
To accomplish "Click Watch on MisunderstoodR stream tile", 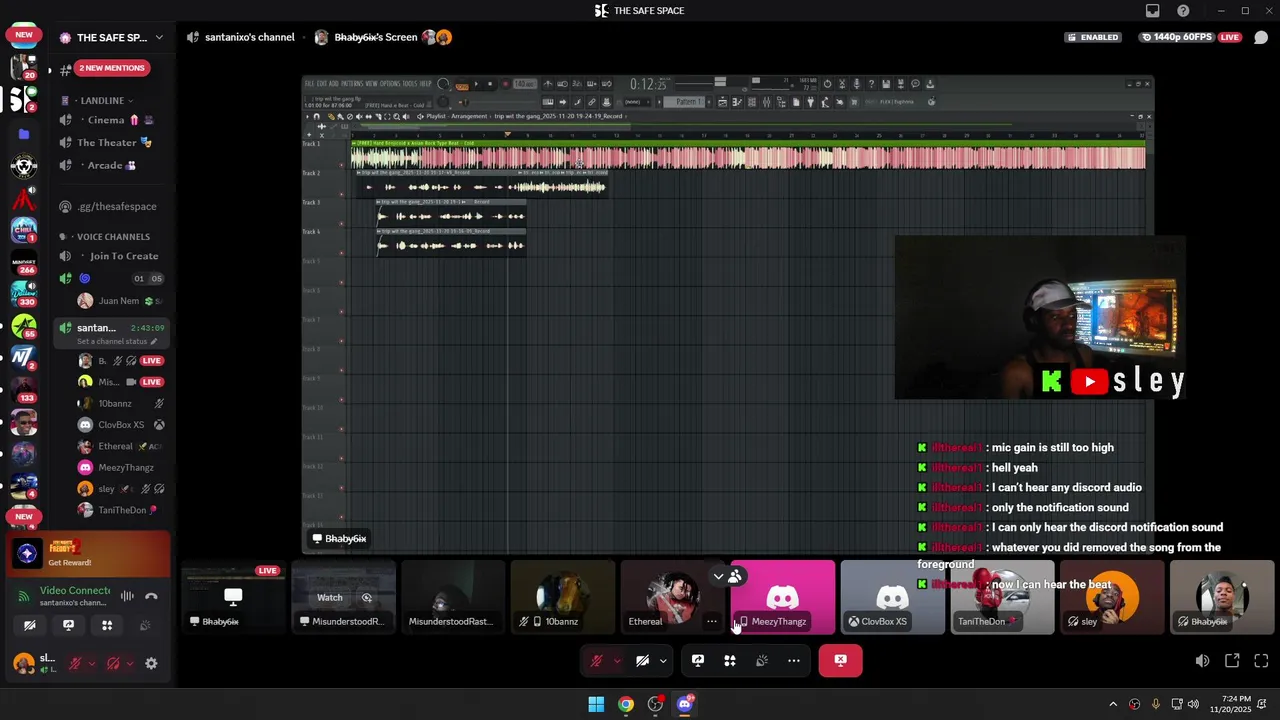I will pyautogui.click(x=330, y=597).
